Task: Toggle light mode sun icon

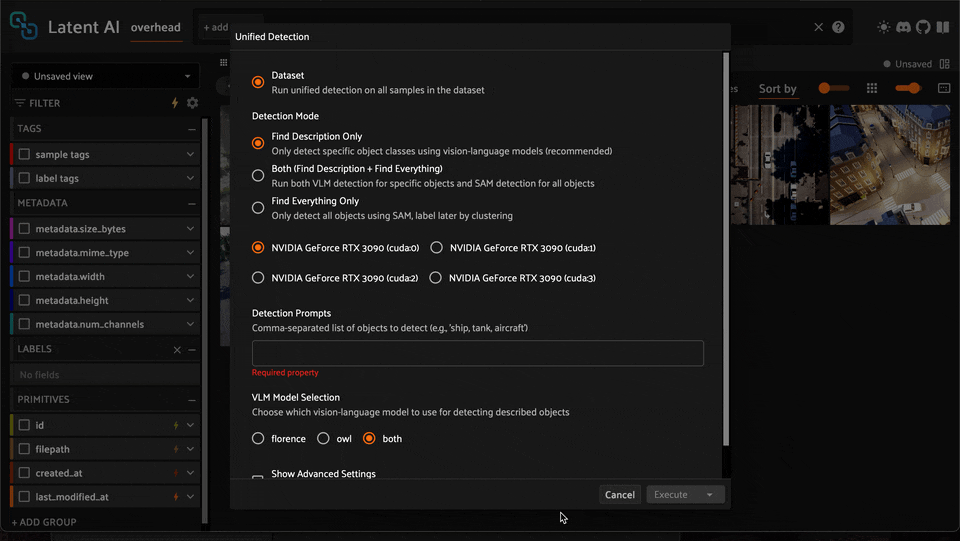Action: coord(883,27)
